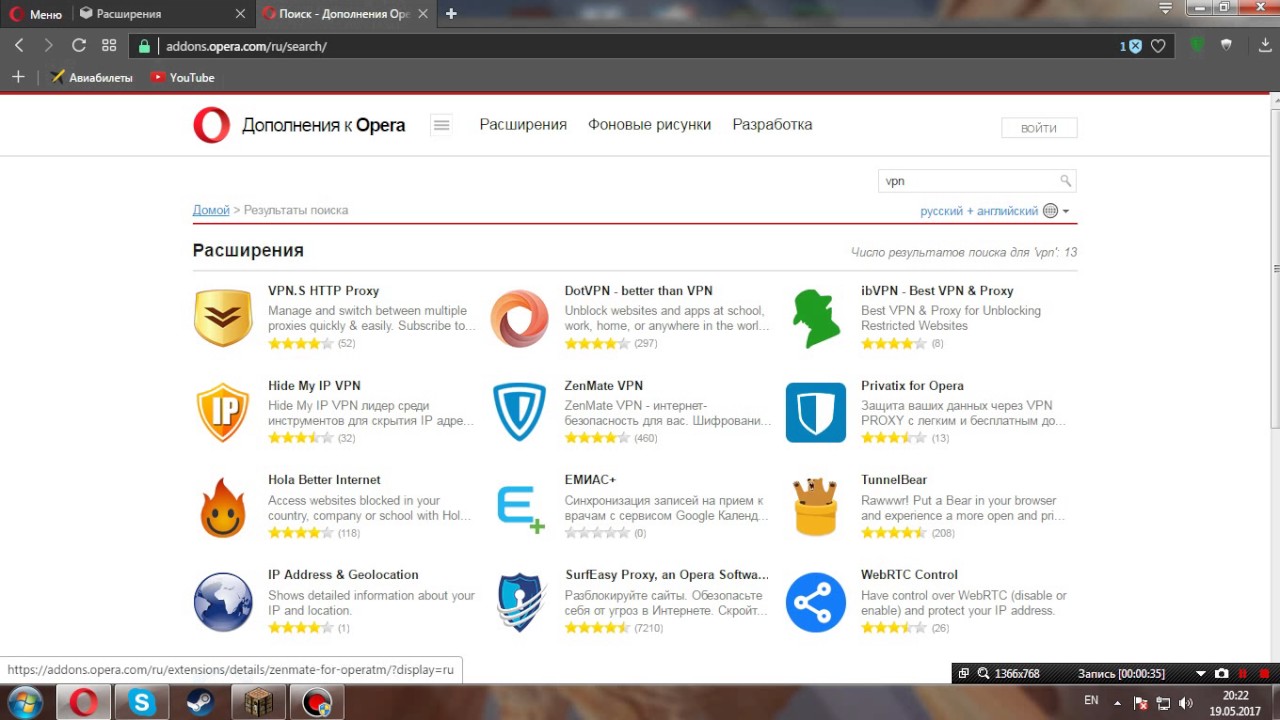Image resolution: width=1280 pixels, height=720 pixels.
Task: Follow the Домой breadcrumb link
Action: [x=211, y=210]
